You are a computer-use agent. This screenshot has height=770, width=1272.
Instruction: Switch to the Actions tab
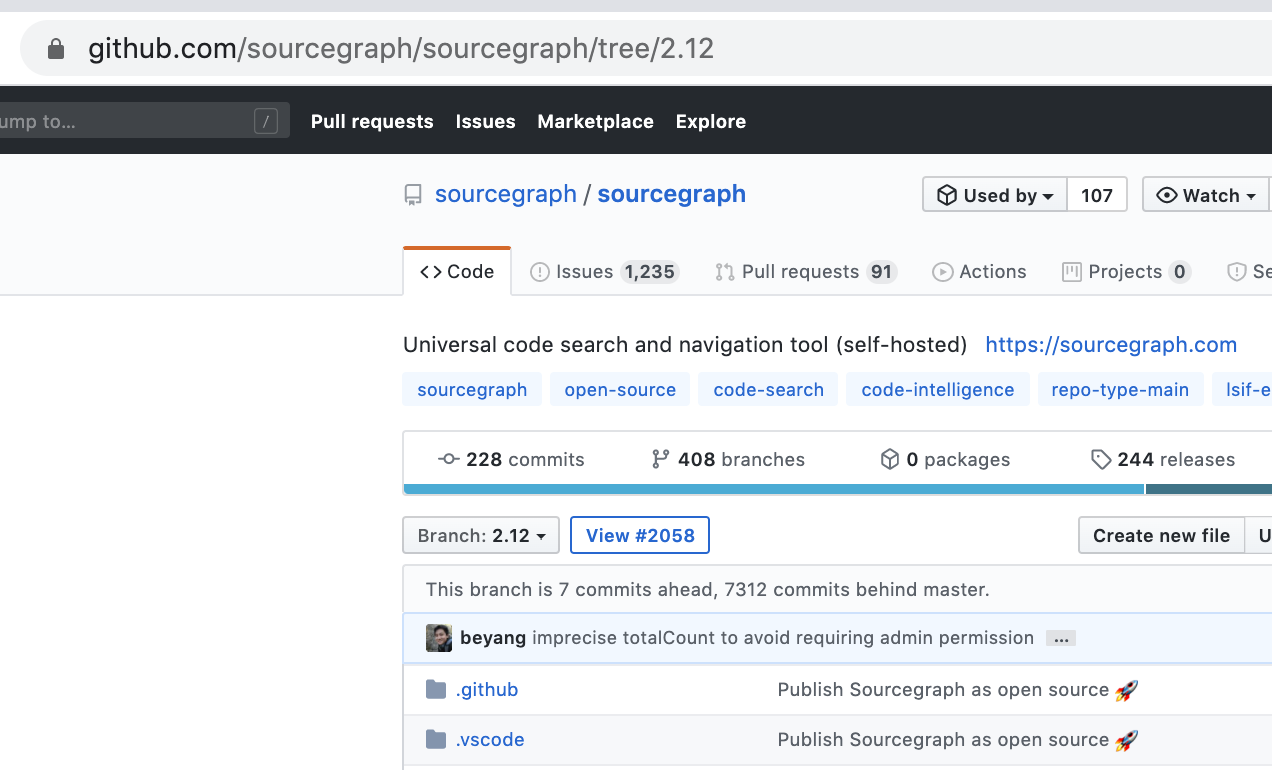click(x=979, y=271)
